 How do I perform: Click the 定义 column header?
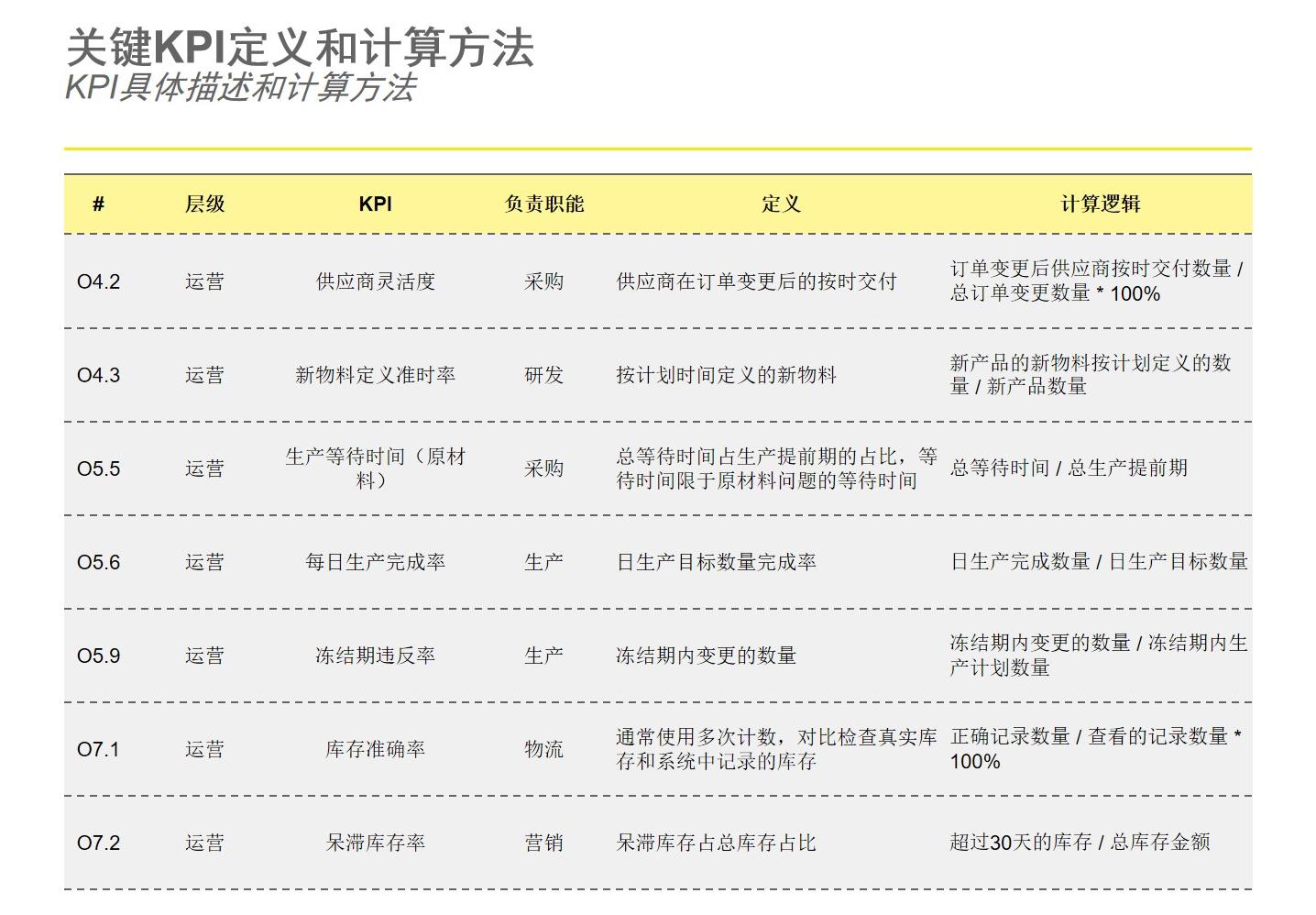click(781, 204)
